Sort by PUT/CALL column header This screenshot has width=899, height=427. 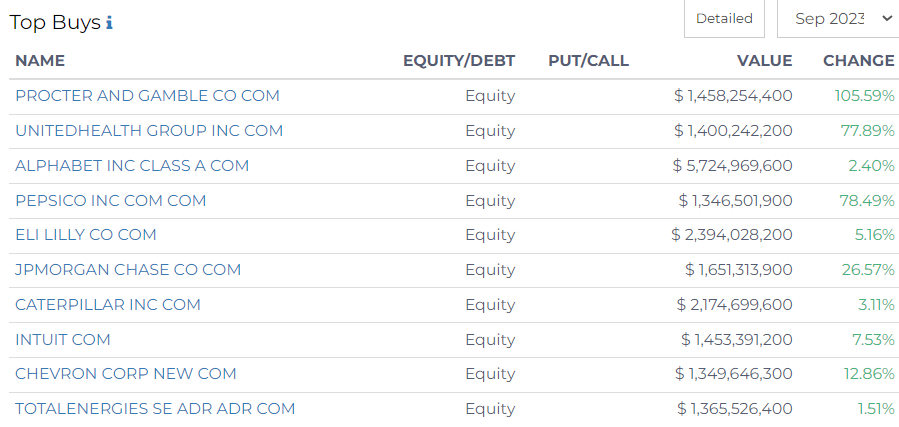coord(588,61)
